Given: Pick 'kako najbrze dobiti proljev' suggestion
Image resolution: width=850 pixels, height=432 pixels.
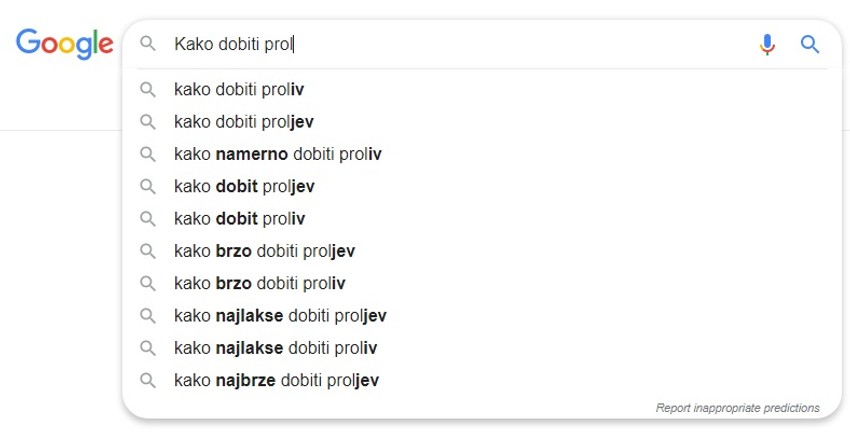Looking at the screenshot, I should (276, 380).
